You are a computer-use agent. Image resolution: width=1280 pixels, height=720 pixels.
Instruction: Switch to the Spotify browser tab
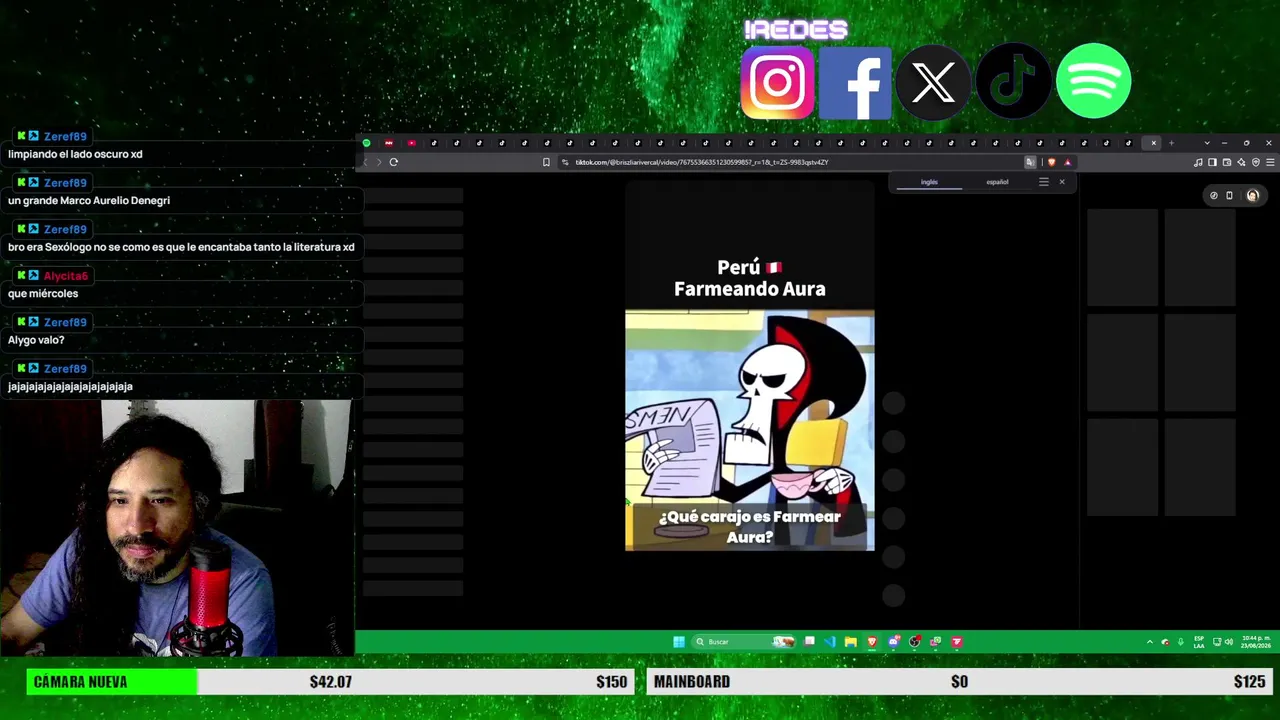point(366,143)
